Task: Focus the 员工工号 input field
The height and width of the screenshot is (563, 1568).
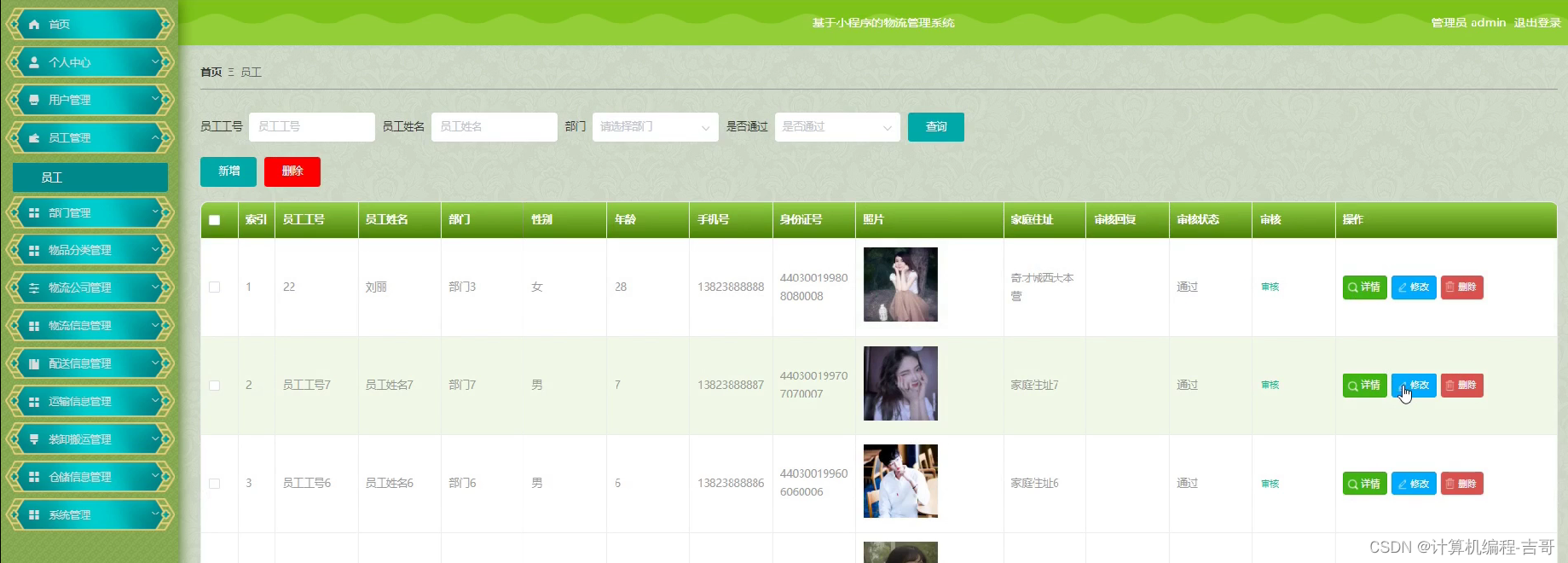Action: 312,127
